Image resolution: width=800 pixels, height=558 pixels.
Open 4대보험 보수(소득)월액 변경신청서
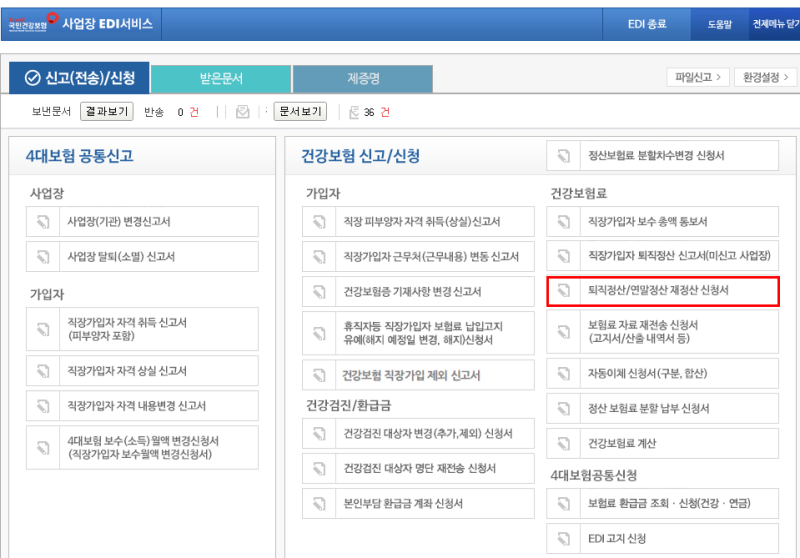[x=142, y=447]
